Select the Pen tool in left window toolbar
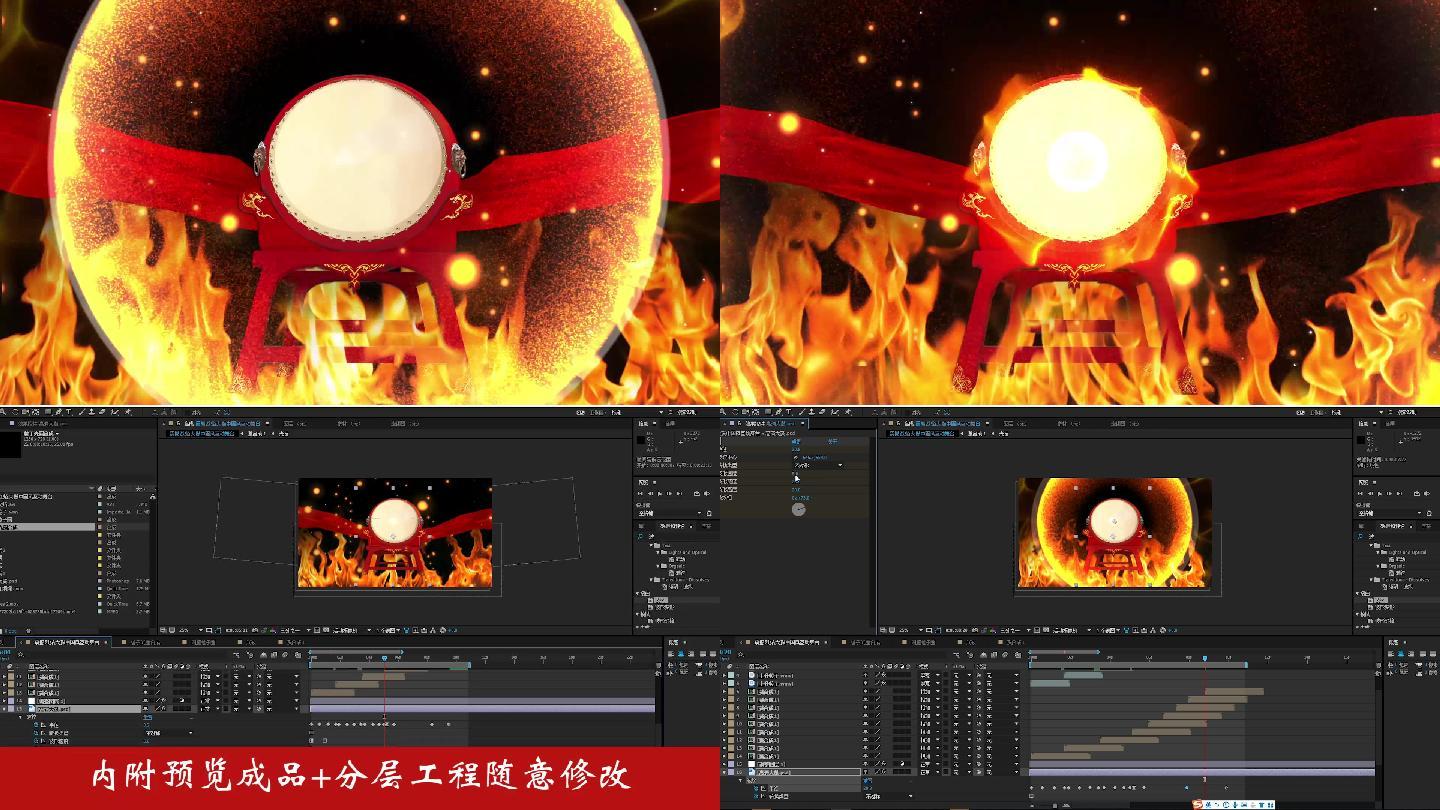 click(58, 412)
